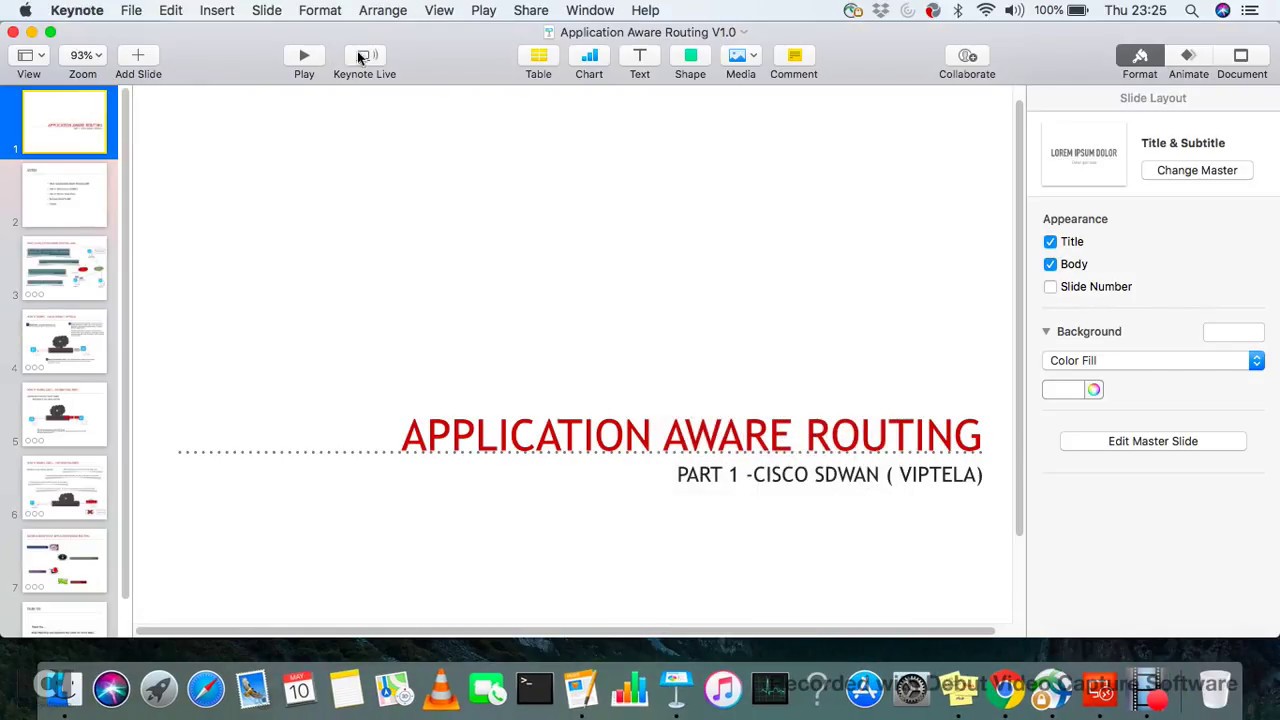1280x720 pixels.
Task: Click the Background preview swatch
Action: click(x=1234, y=332)
